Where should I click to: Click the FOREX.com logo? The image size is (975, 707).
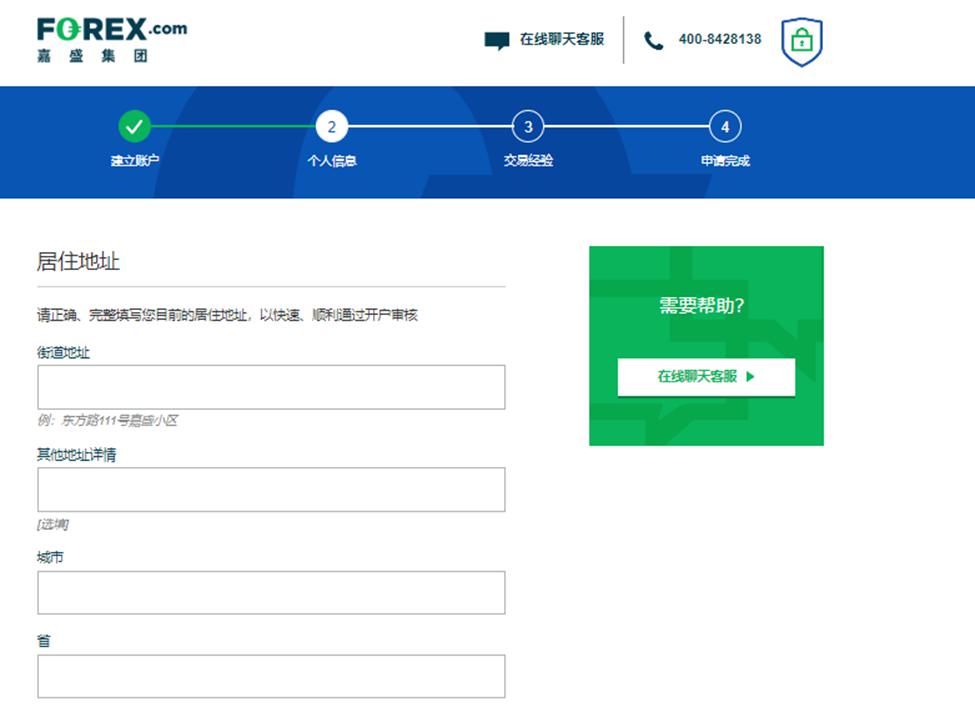[x=110, y=38]
